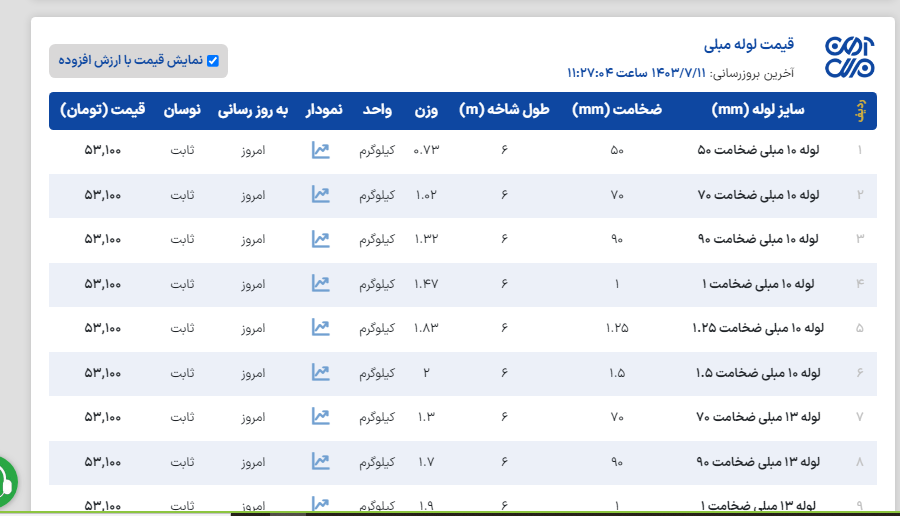The height and width of the screenshot is (516, 900).
Task: Uncheck نمایش قیمت با ارزش افزوده checkbox
Action: coord(213,61)
